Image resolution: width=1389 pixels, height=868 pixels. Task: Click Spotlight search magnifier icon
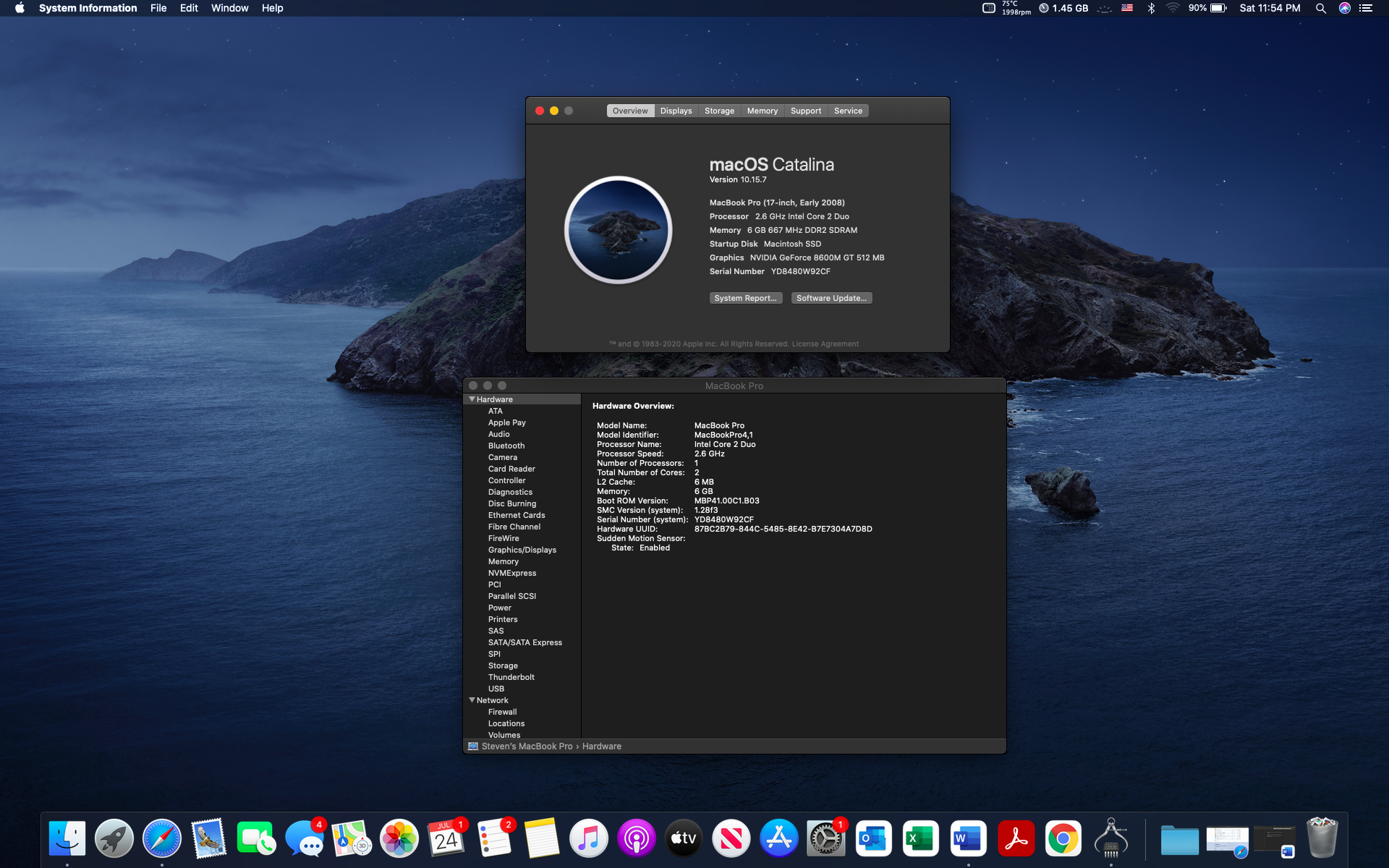(x=1320, y=8)
